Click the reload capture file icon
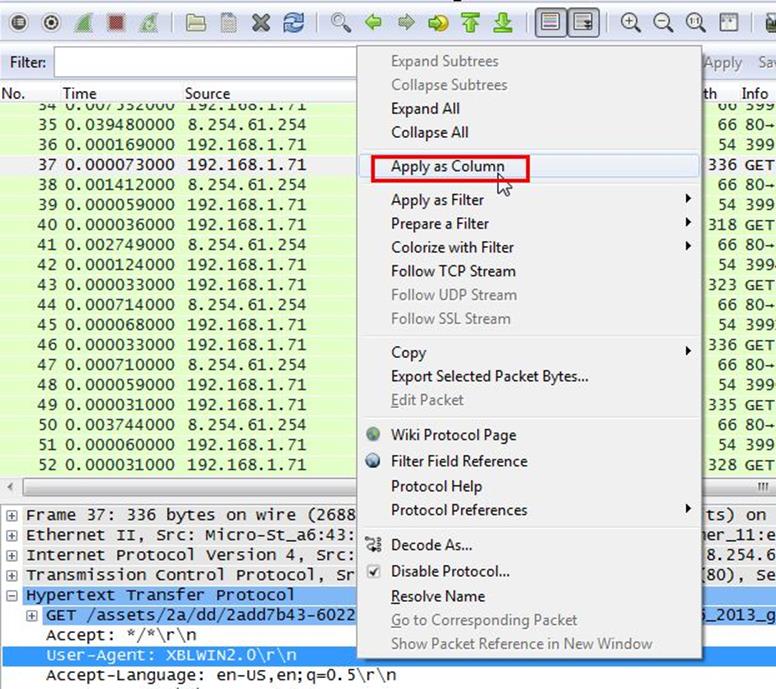 click(x=293, y=23)
